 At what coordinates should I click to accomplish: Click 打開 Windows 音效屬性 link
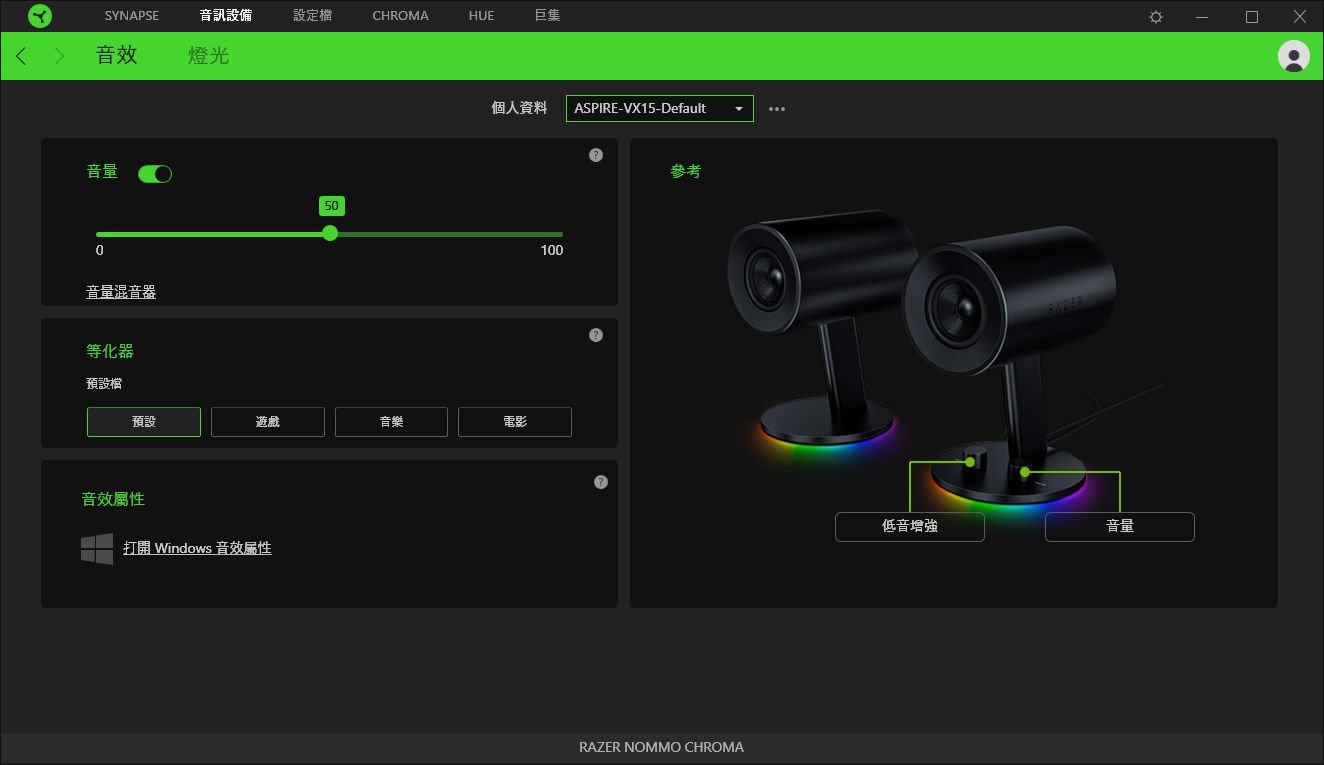tap(197, 549)
